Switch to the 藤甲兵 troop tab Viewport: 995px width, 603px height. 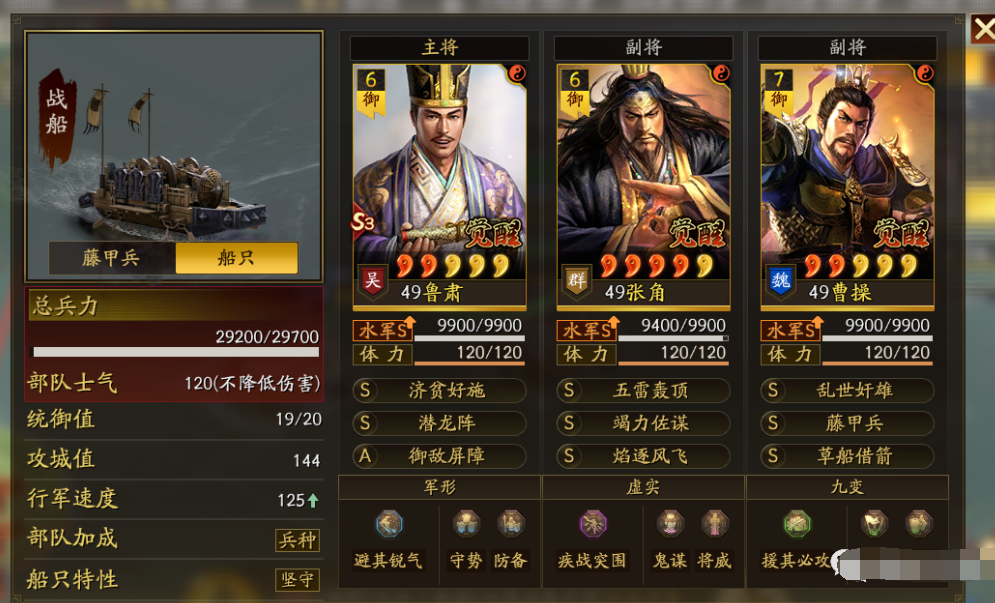point(112,258)
